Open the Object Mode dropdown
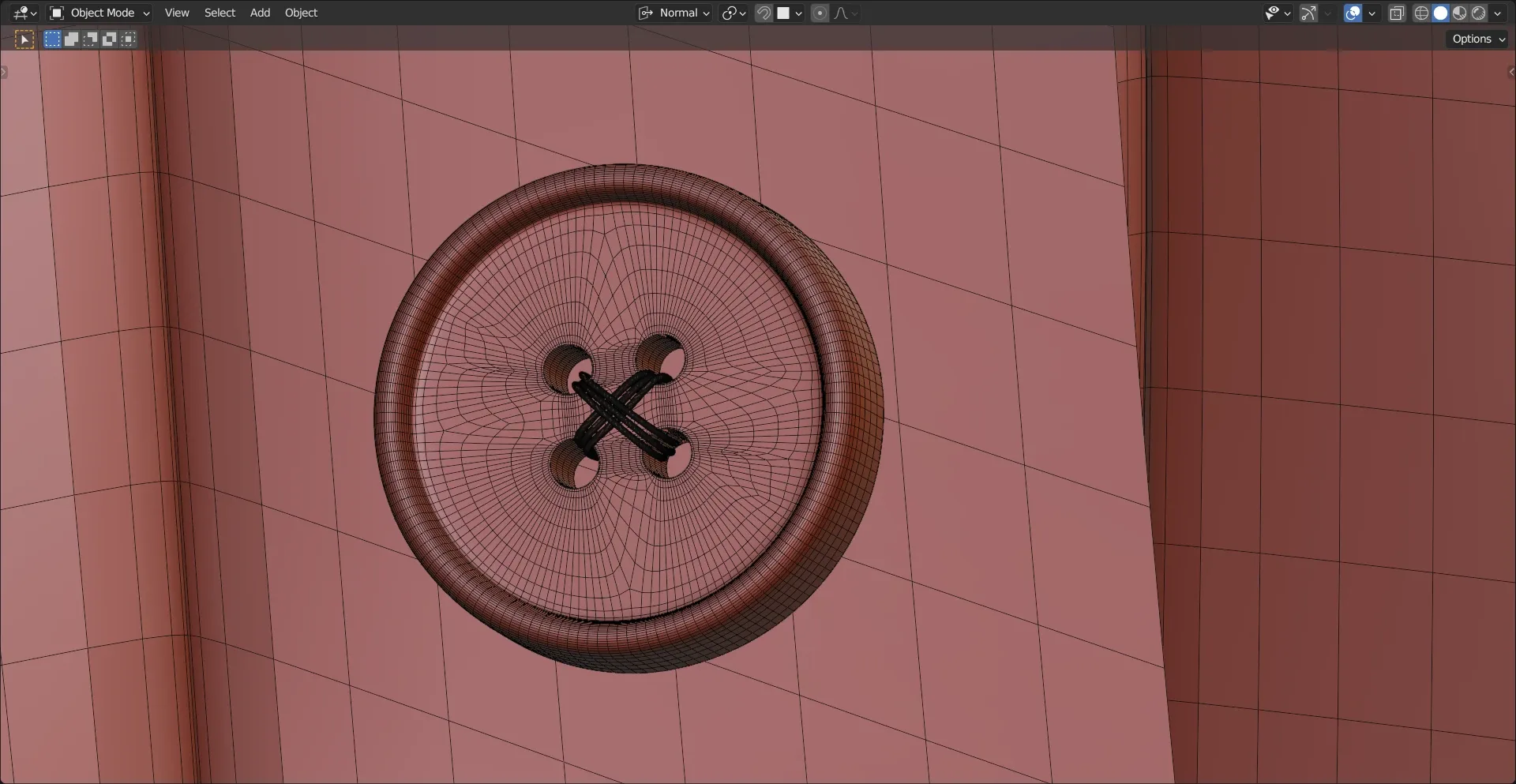This screenshot has width=1516, height=784. pos(99,13)
